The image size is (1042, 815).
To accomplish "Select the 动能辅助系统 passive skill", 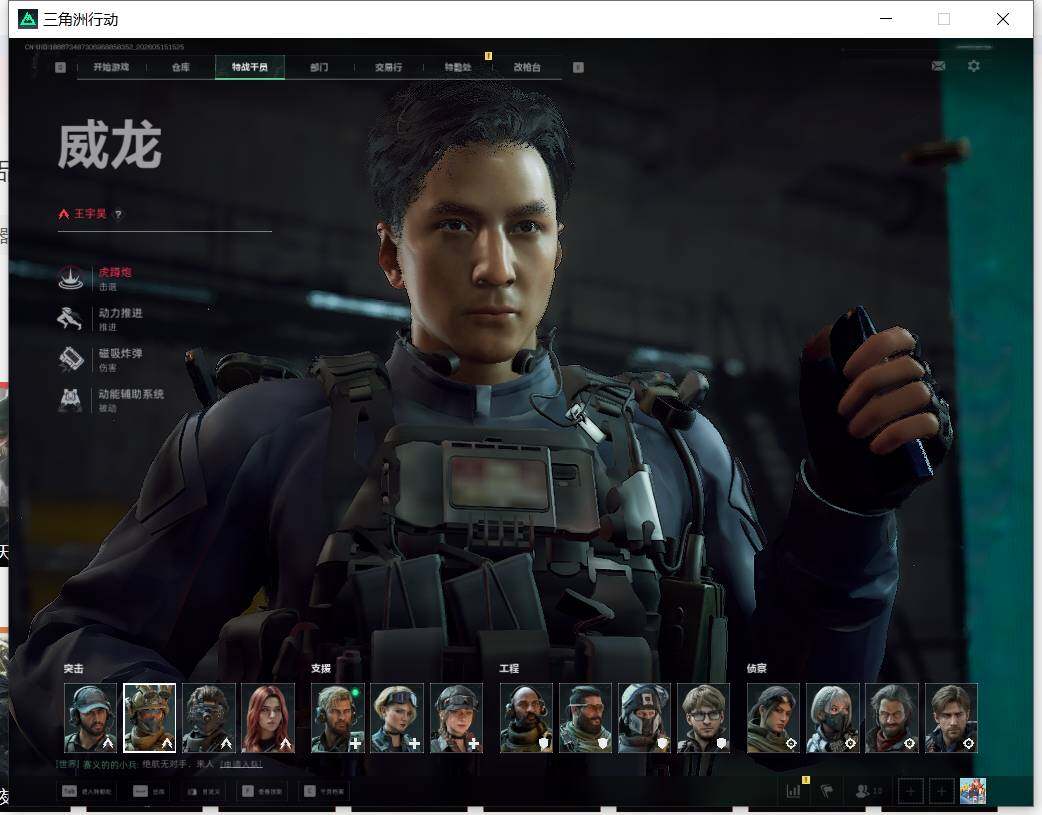I will click(112, 400).
